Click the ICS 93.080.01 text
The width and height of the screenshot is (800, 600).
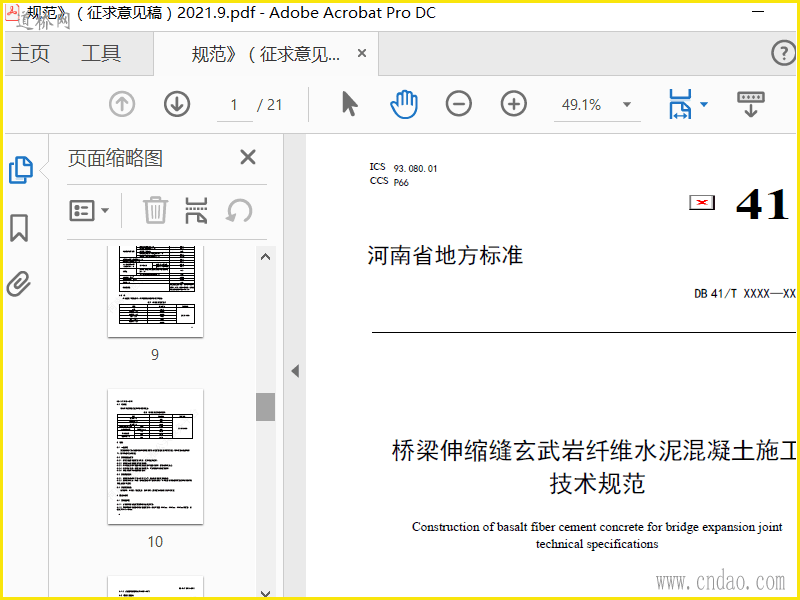coord(403,167)
